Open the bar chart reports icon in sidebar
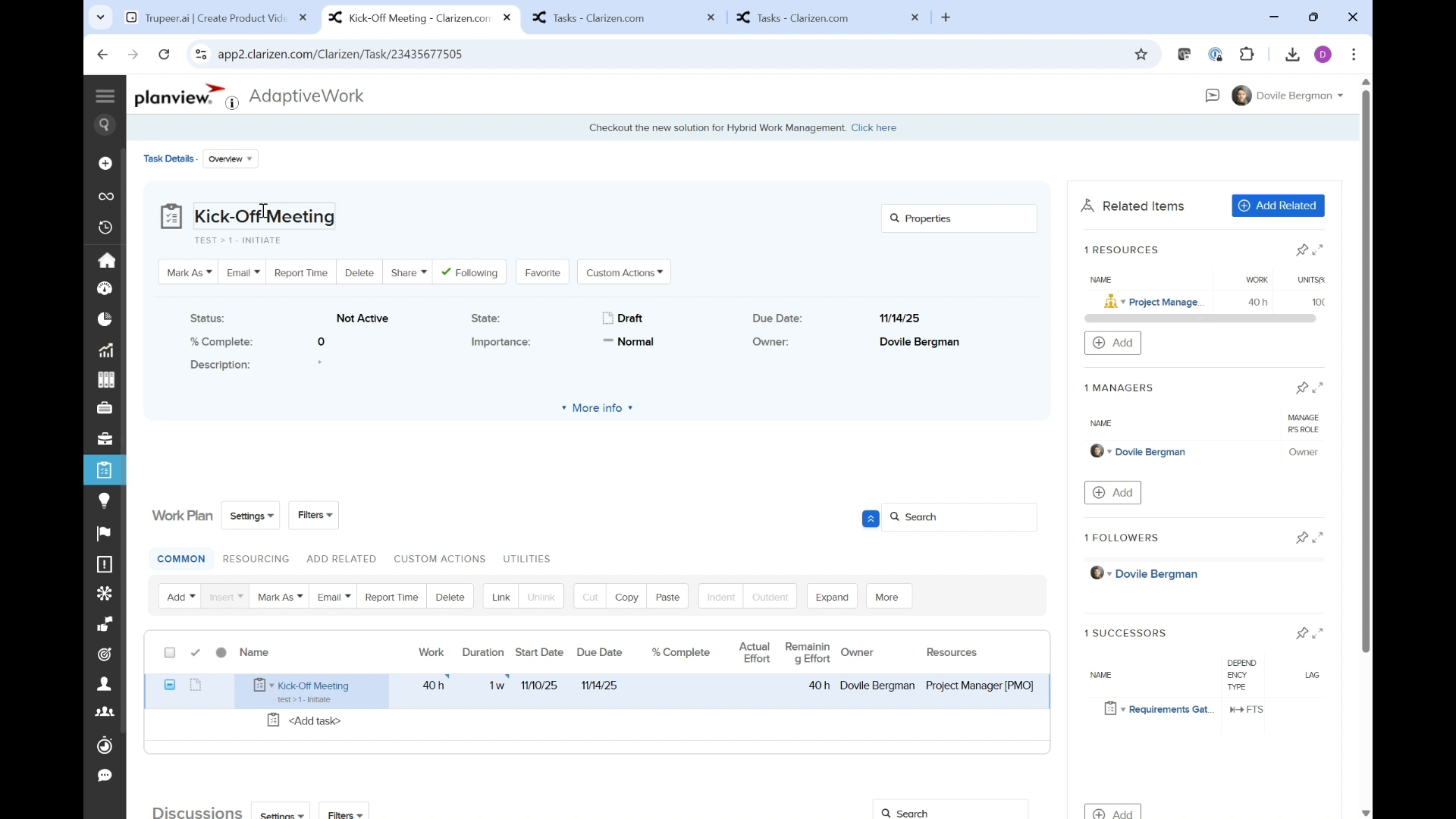 click(105, 350)
